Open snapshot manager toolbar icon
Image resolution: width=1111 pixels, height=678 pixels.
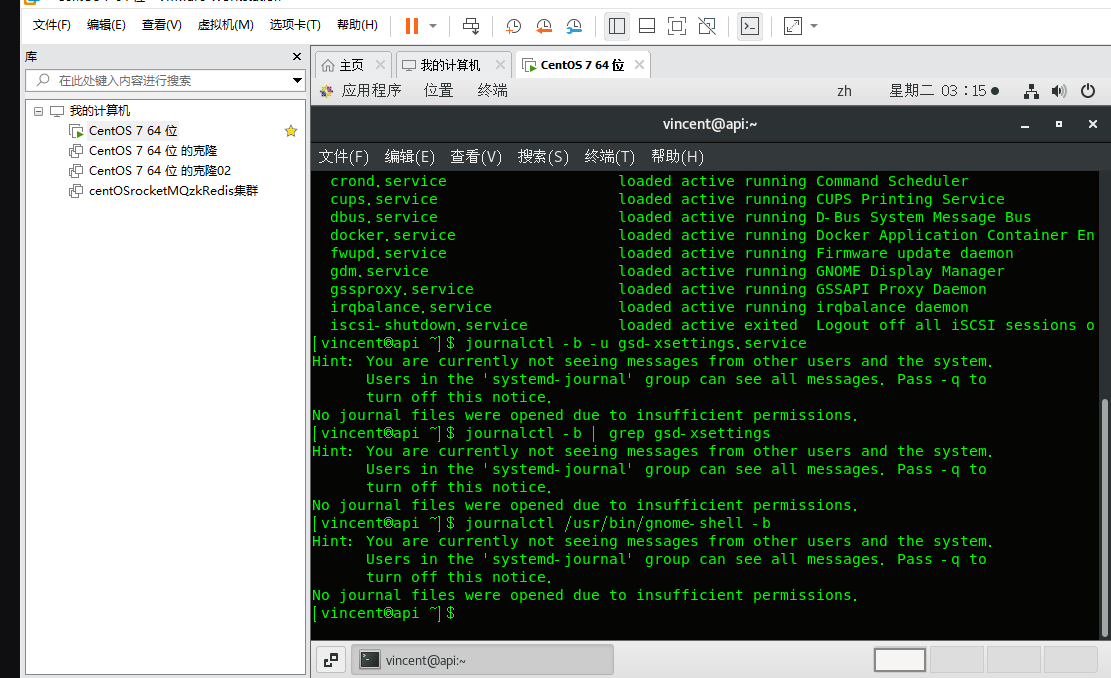pyautogui.click(x=574, y=26)
